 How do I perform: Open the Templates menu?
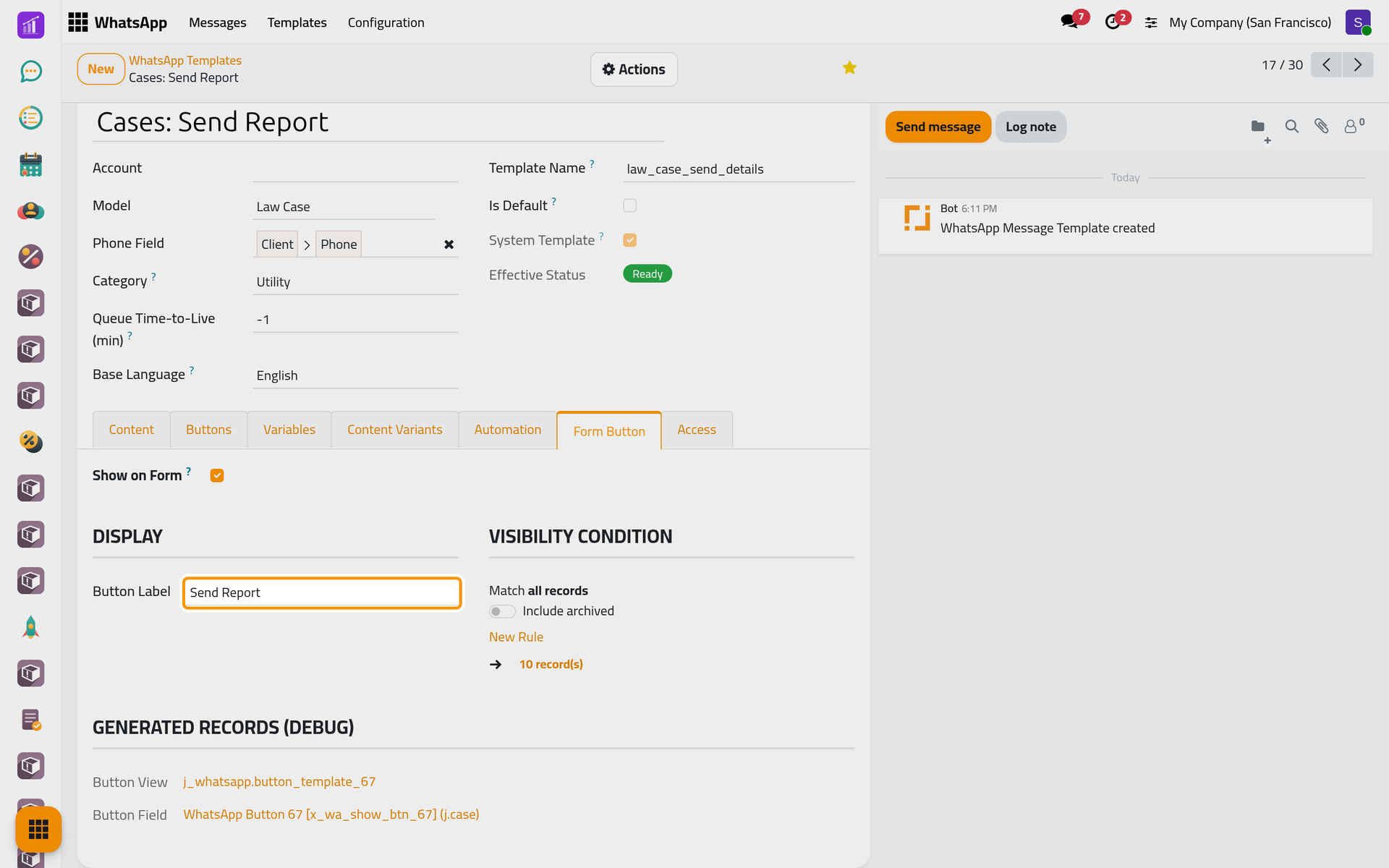tap(297, 22)
